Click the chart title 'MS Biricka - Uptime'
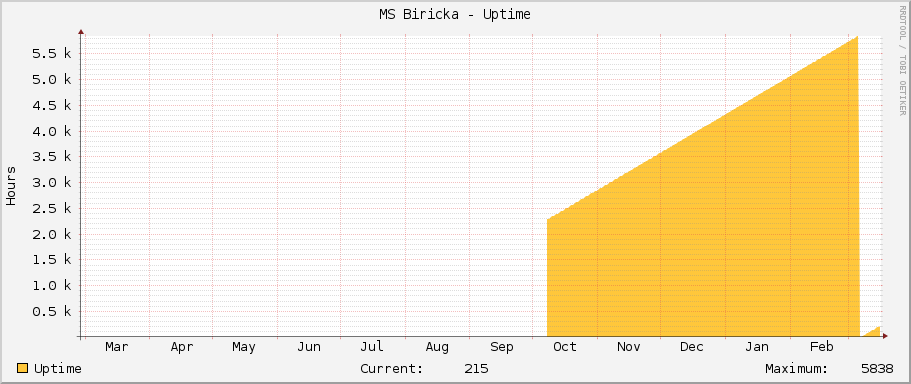The image size is (911, 384). click(455, 15)
